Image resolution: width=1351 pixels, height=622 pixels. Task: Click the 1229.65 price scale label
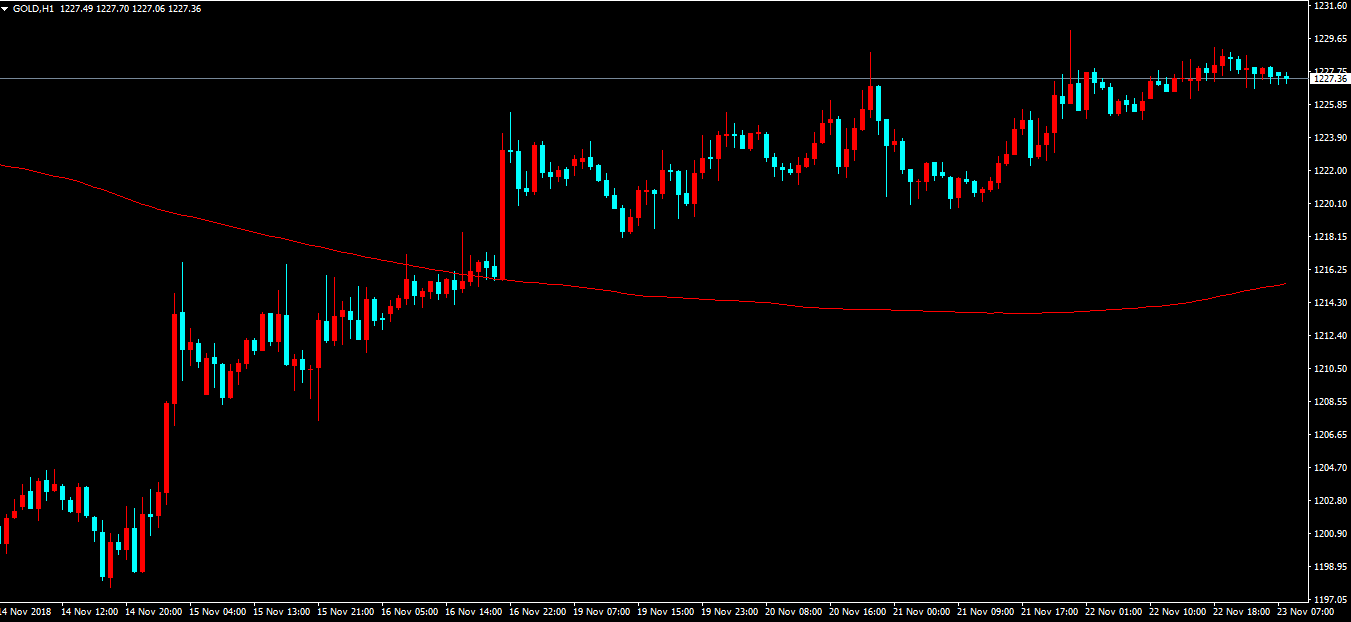(x=1329, y=39)
